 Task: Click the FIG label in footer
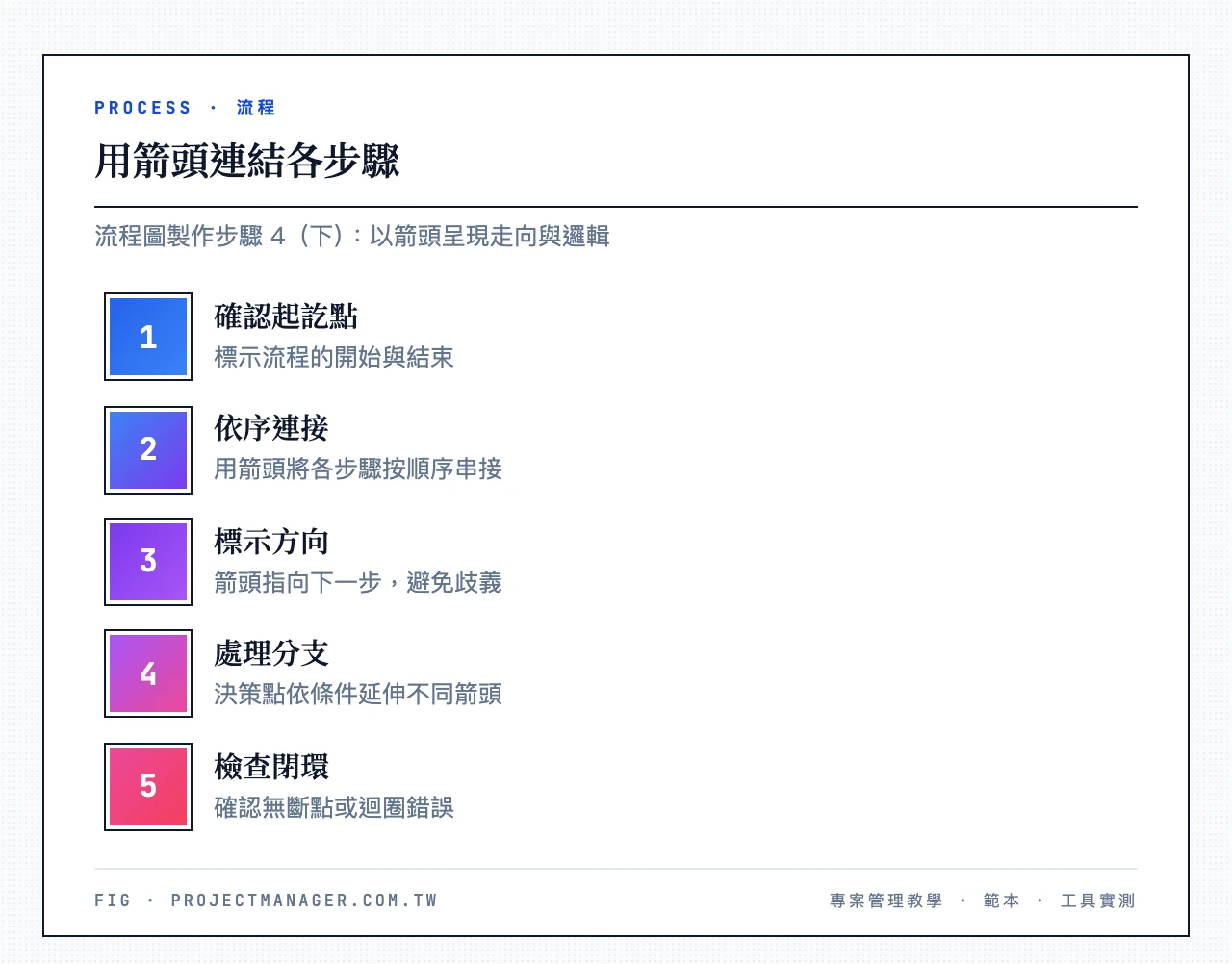(x=113, y=901)
